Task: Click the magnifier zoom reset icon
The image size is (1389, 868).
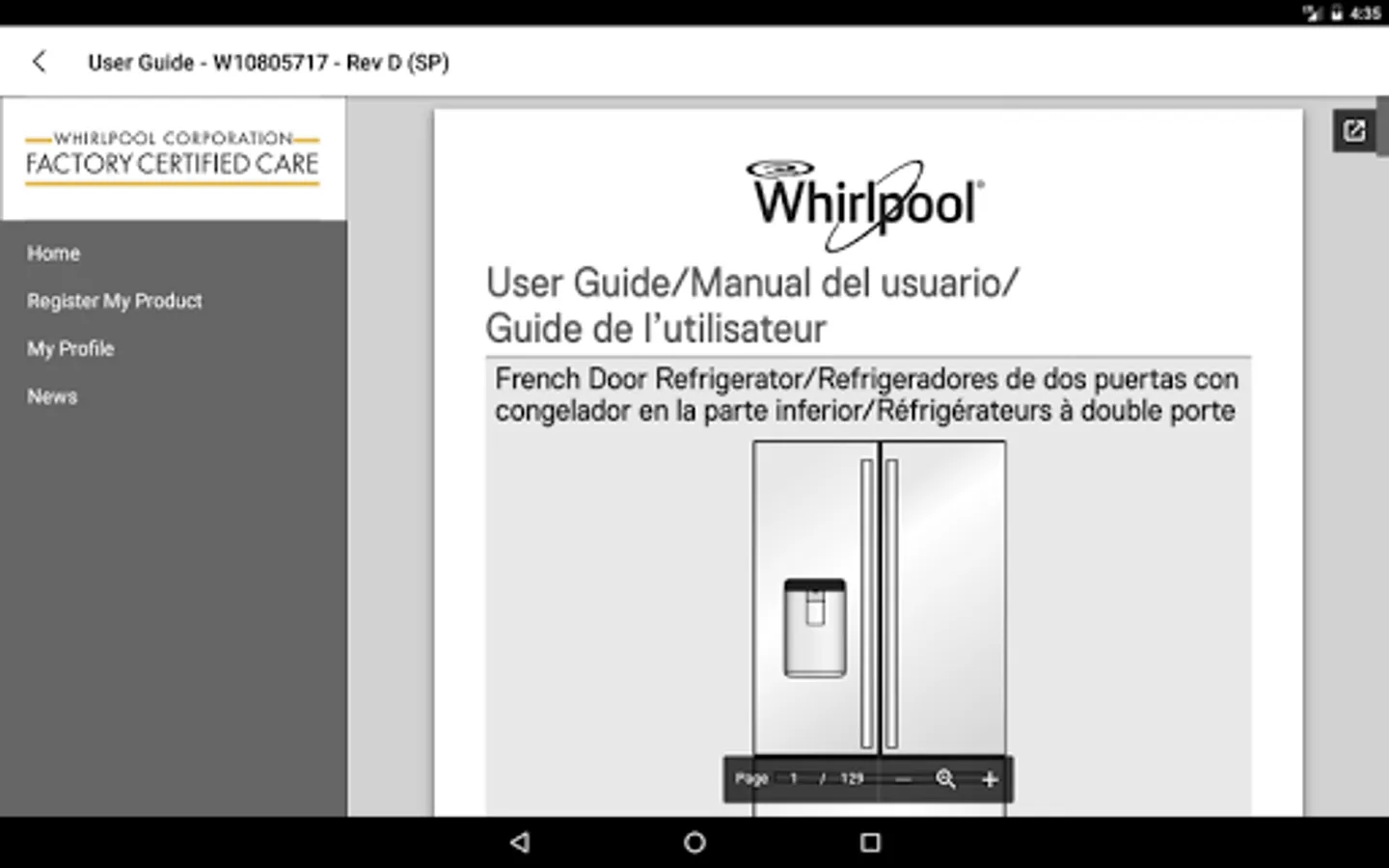Action: [x=945, y=778]
